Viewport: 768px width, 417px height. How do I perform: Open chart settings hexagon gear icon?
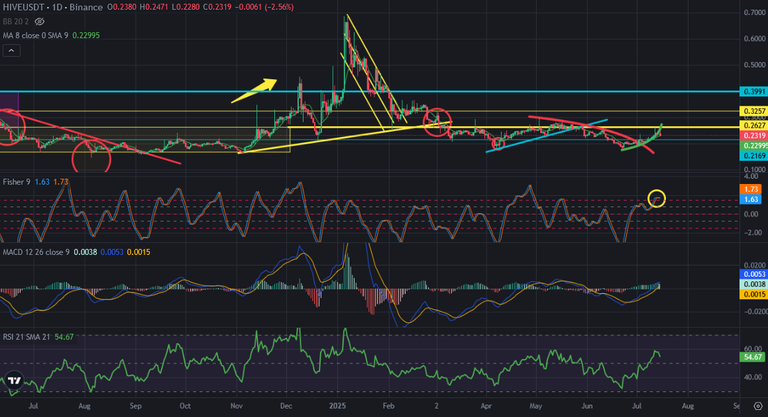click(x=757, y=406)
